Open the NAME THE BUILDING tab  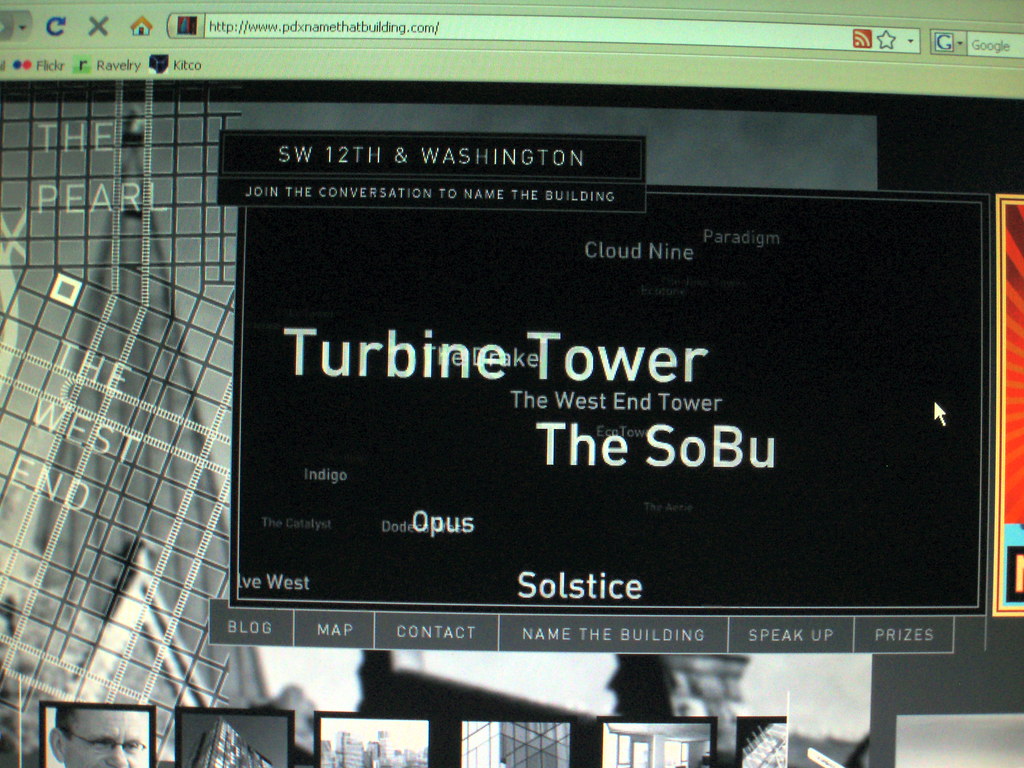(x=613, y=634)
